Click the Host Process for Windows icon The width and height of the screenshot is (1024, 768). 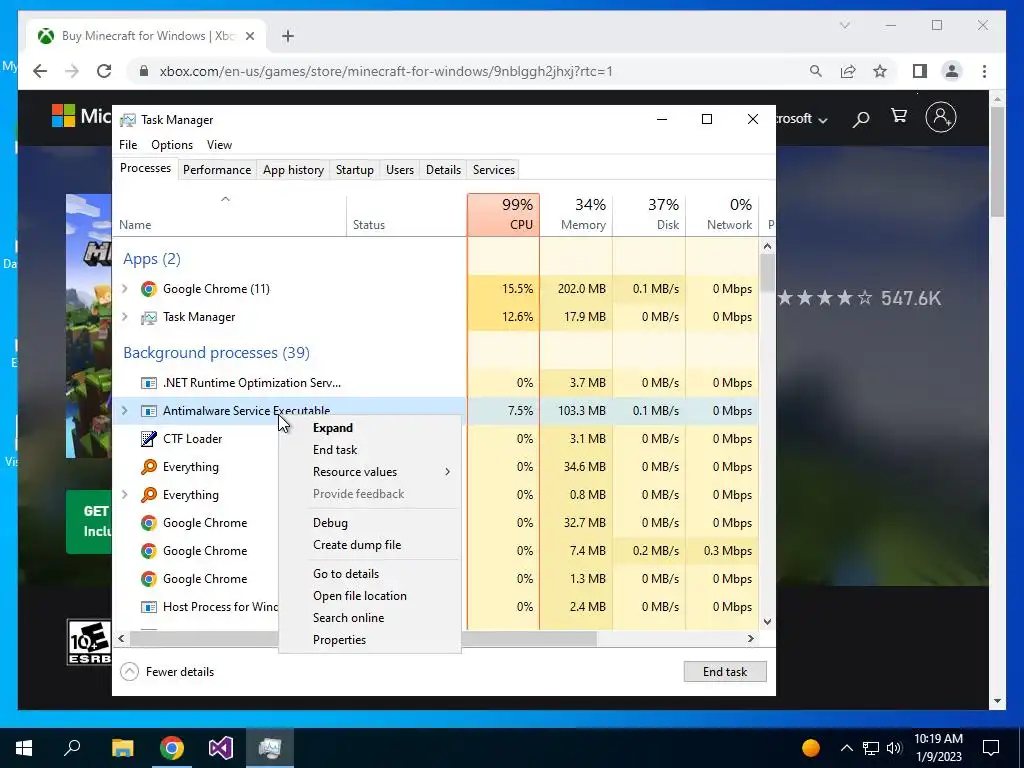149,607
